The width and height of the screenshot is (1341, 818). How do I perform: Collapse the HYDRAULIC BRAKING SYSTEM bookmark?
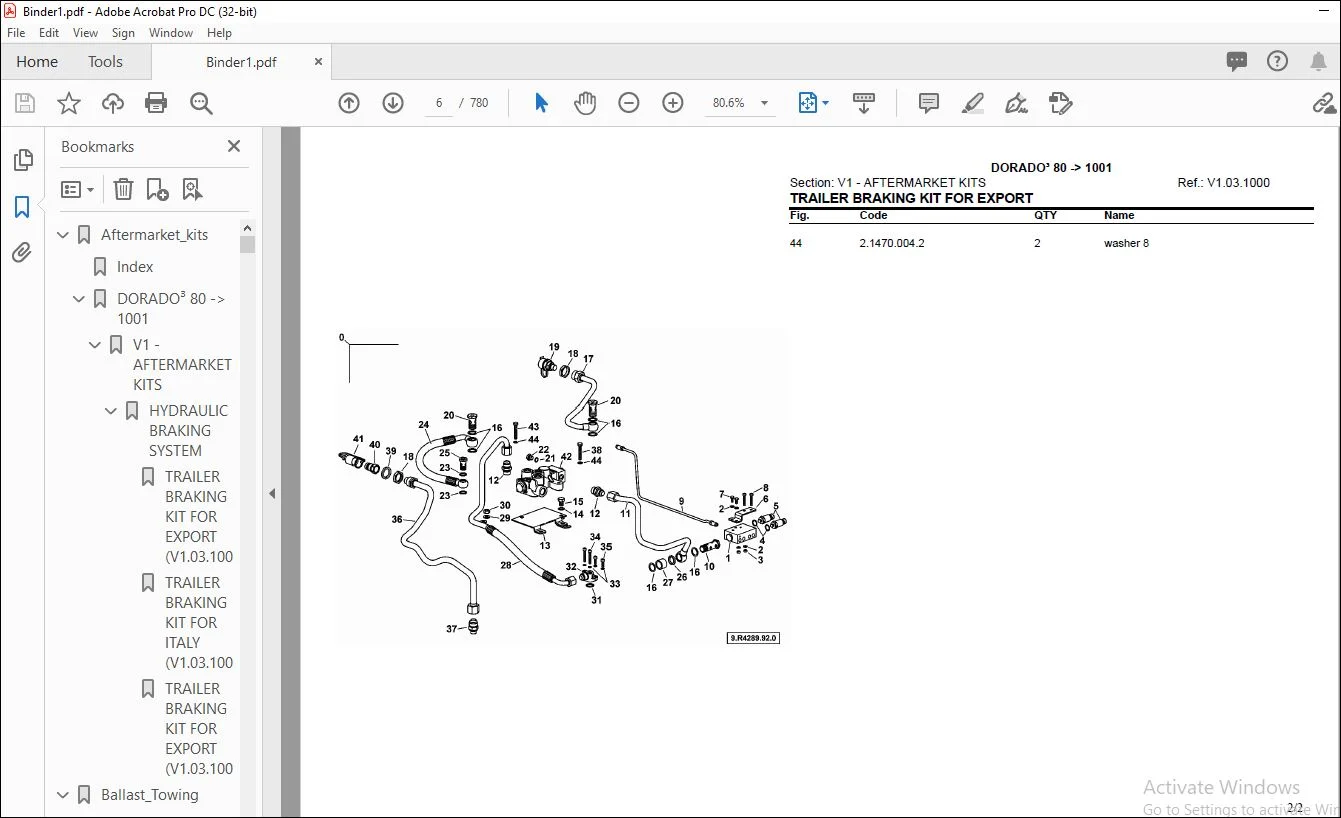coord(111,411)
